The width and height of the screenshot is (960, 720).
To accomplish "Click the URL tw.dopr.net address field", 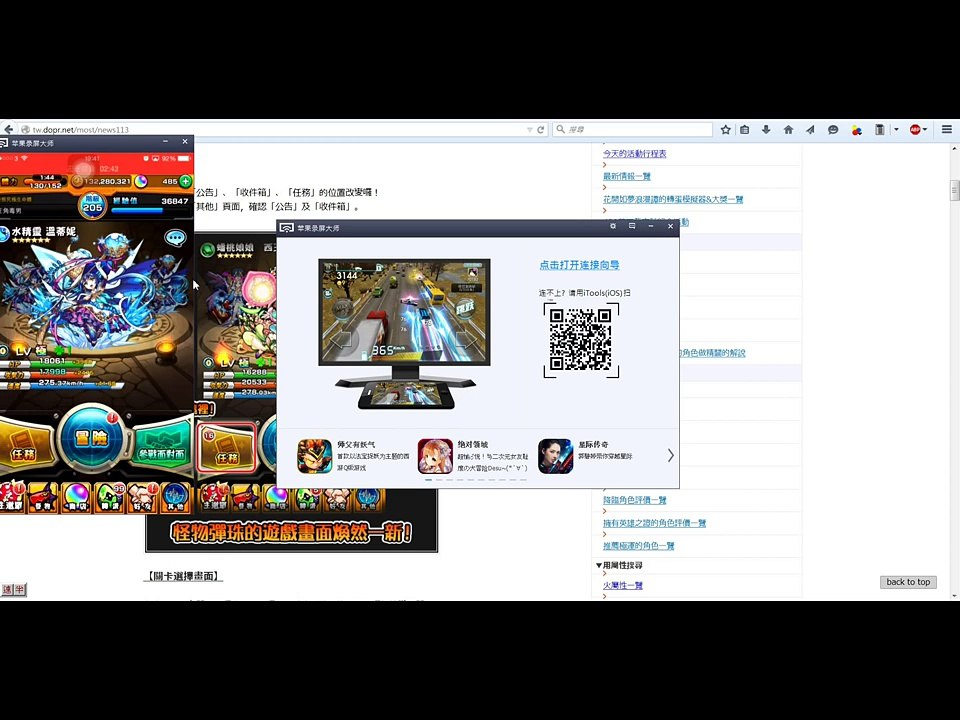I will coord(276,129).
